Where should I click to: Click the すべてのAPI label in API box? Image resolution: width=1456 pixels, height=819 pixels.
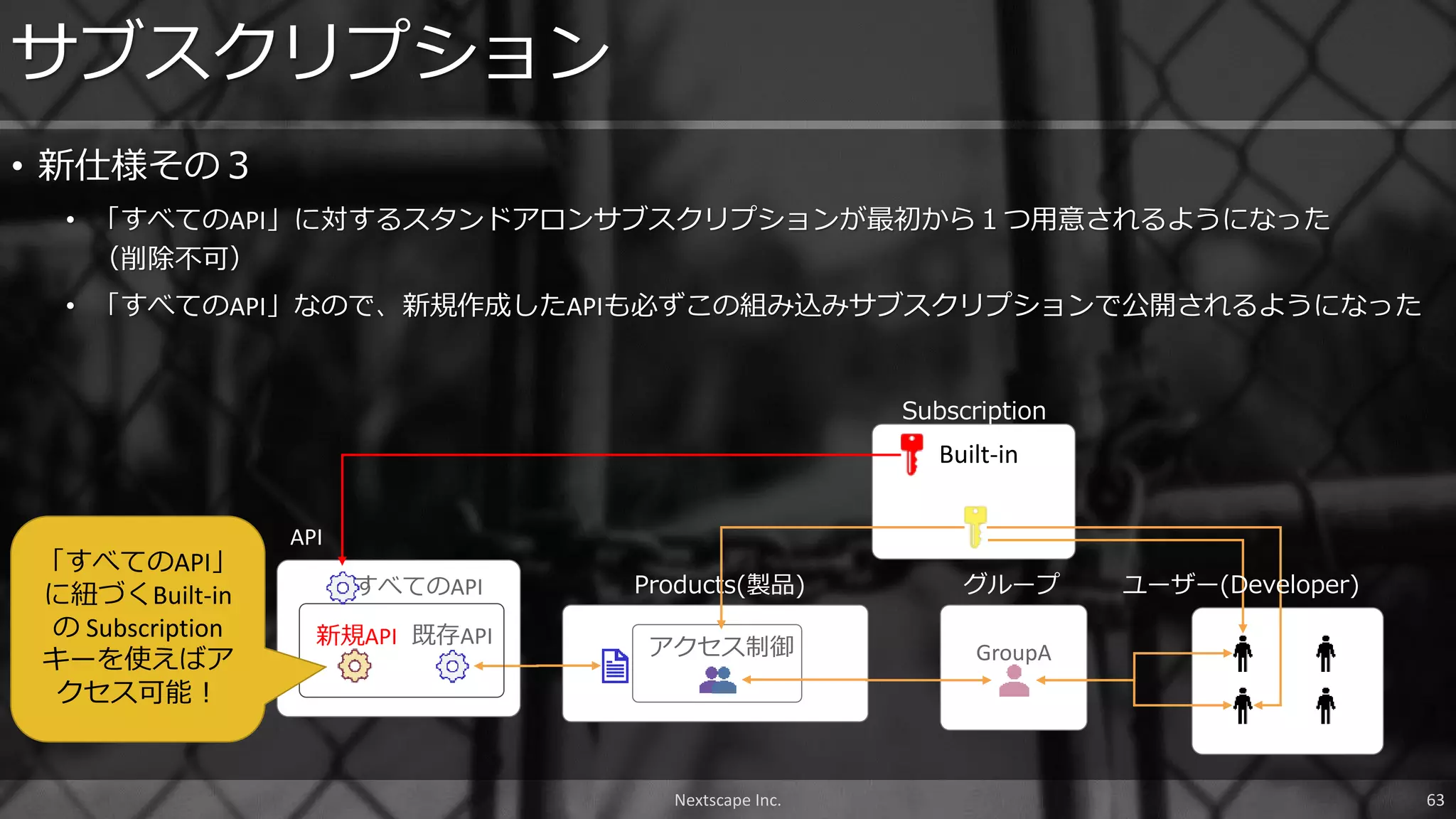tap(419, 586)
